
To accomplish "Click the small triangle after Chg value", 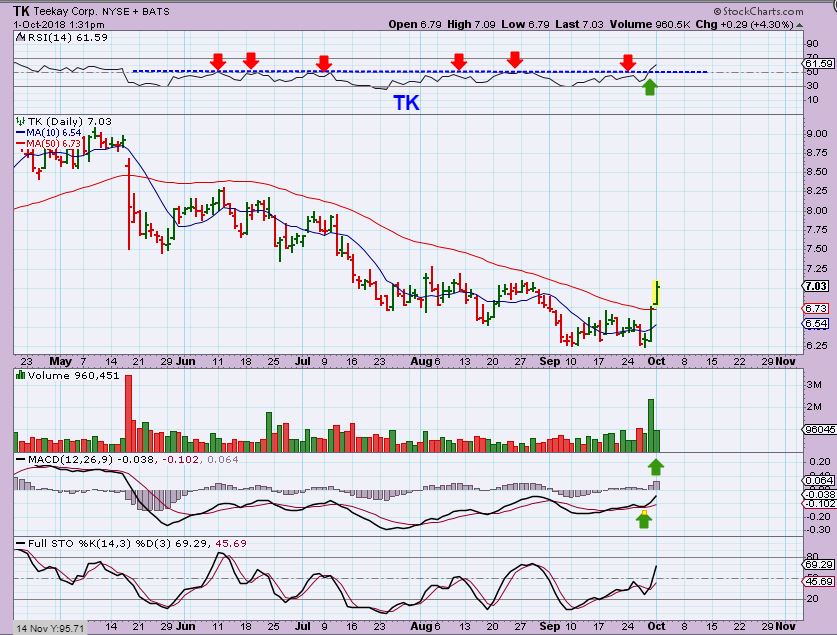I will (799, 25).
